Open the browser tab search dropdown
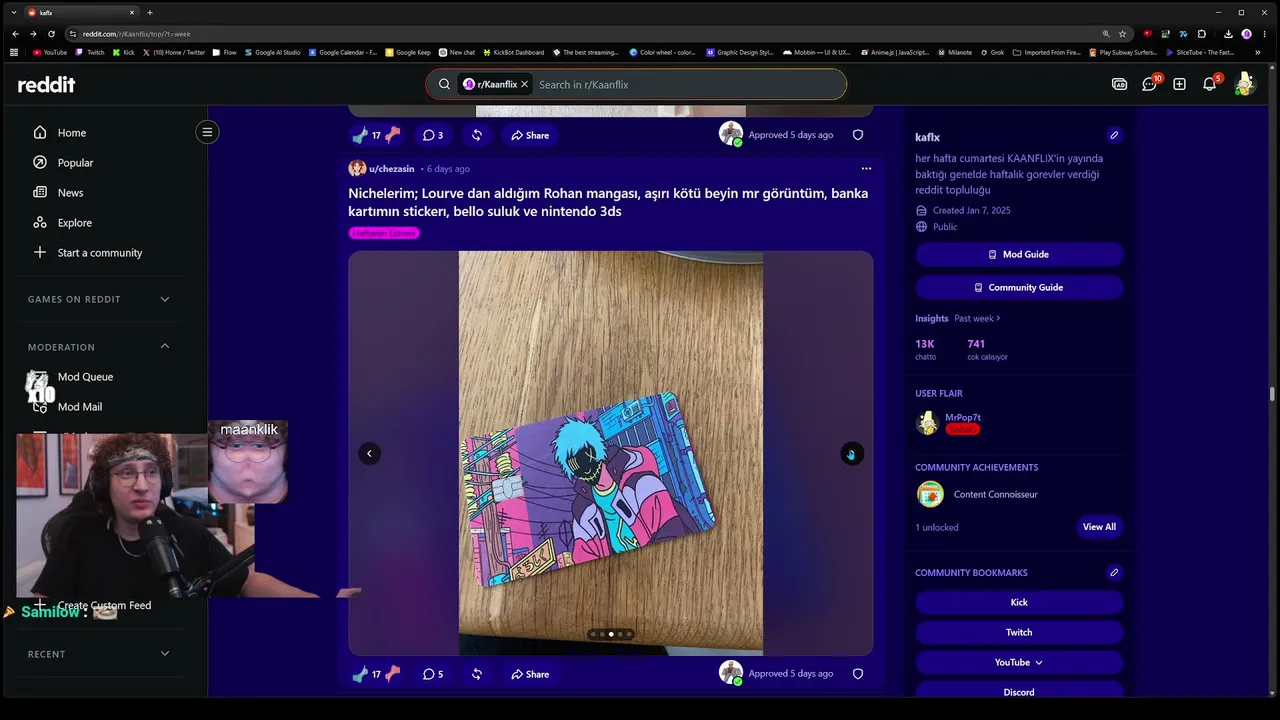Image resolution: width=1280 pixels, height=720 pixels. coord(13,12)
